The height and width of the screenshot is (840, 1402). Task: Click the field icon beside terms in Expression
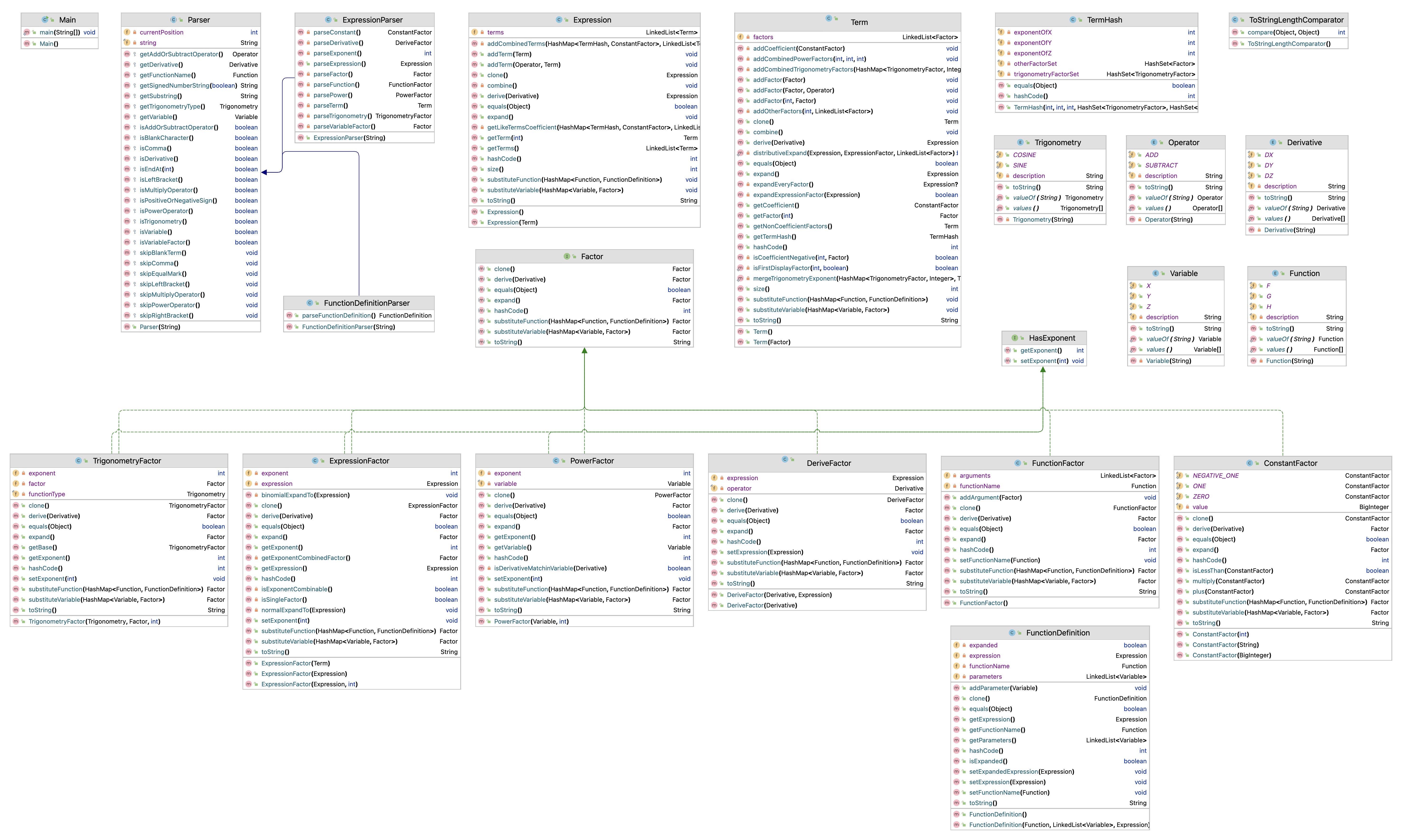[475, 32]
